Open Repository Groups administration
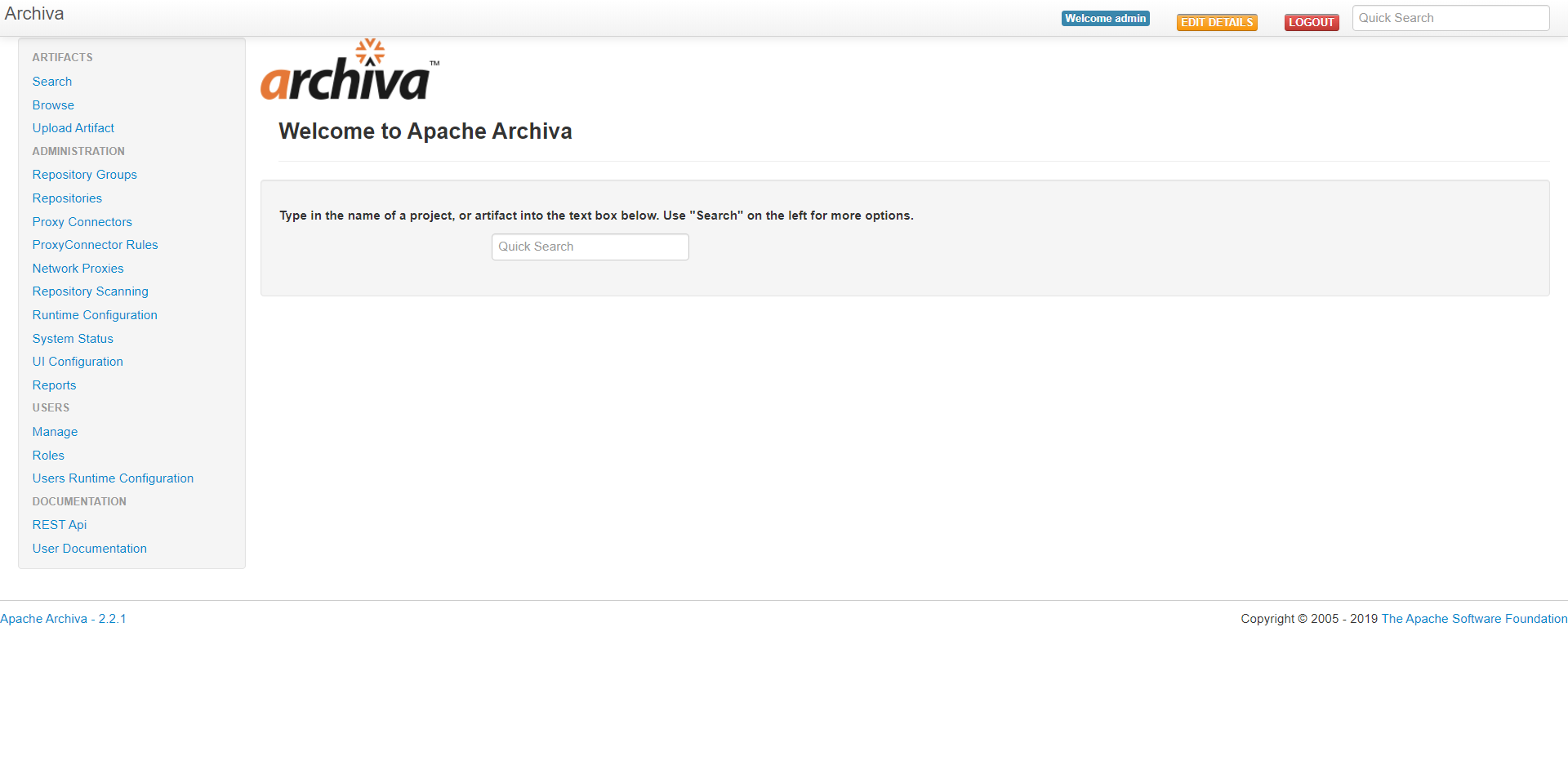 84,175
